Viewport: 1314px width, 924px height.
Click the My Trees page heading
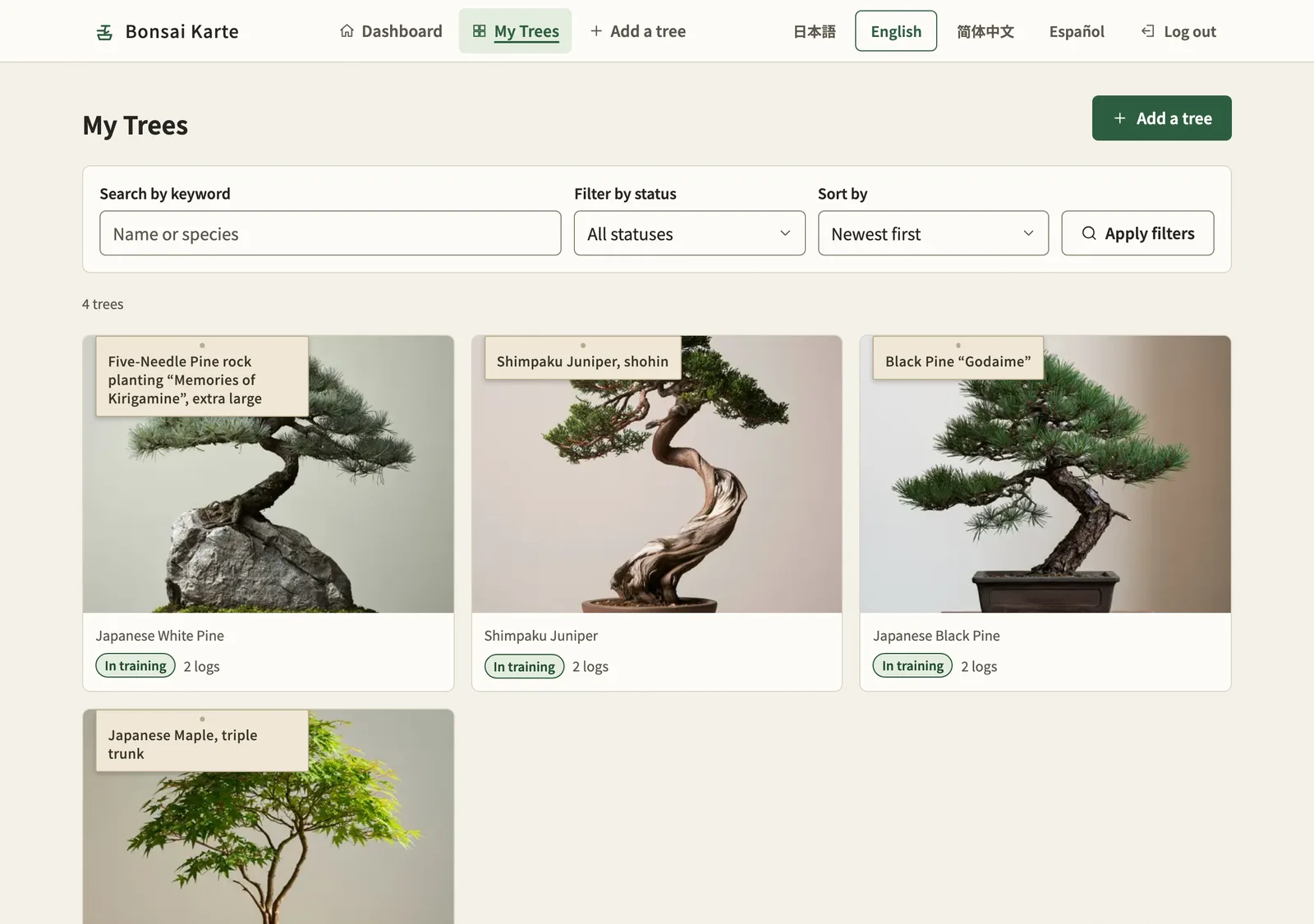[136, 126]
